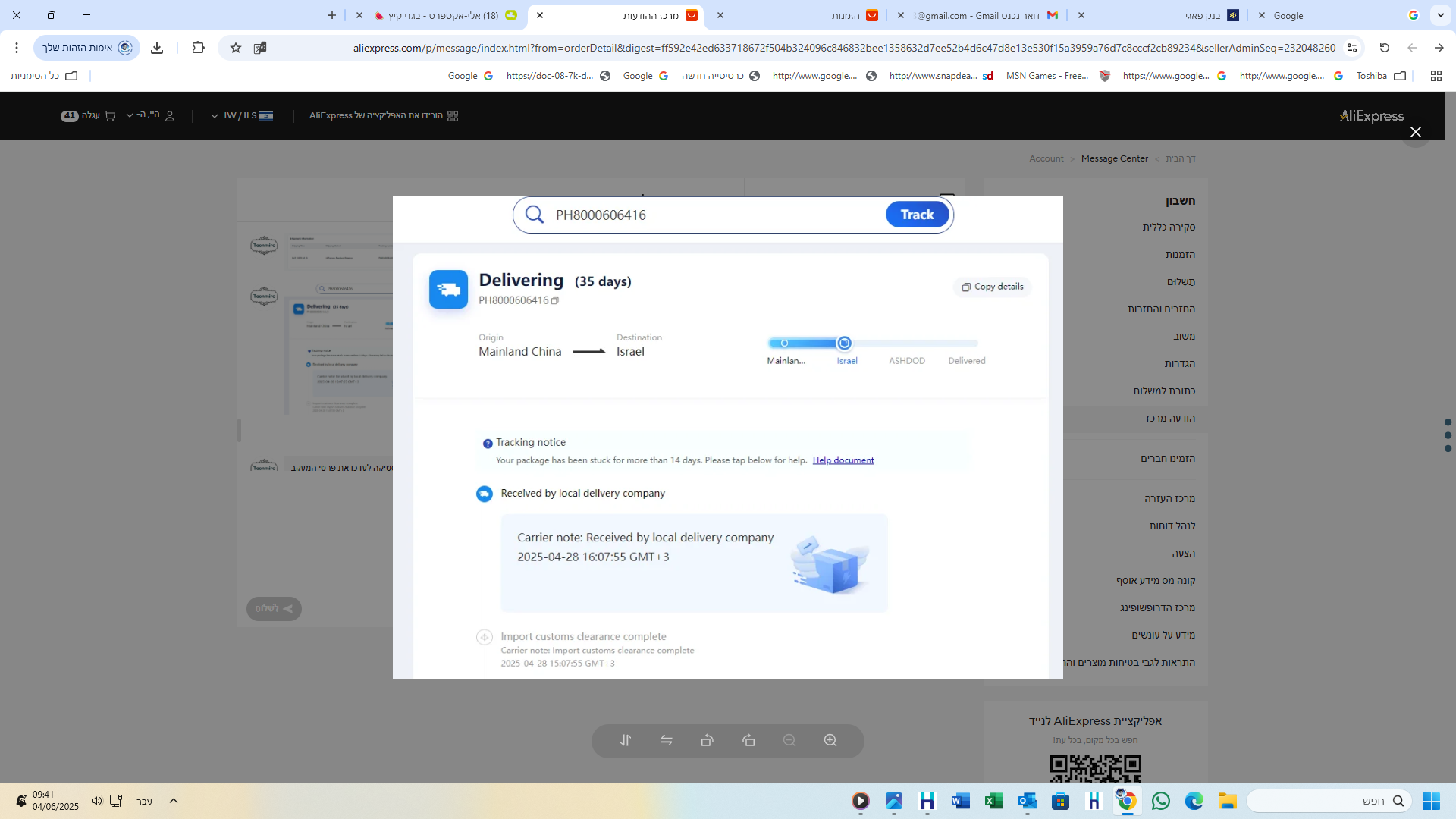Close the image preview overlay
The width and height of the screenshot is (1456, 819).
click(x=1415, y=132)
